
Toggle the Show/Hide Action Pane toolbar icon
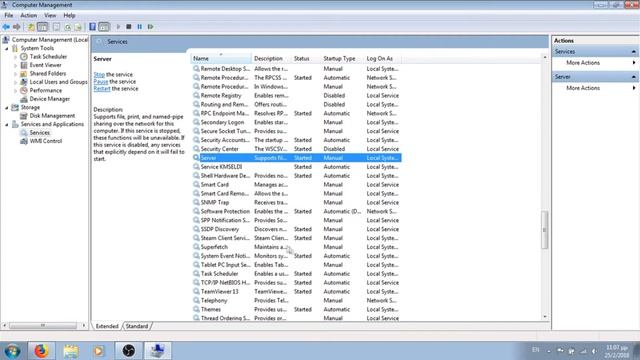[x=104, y=27]
